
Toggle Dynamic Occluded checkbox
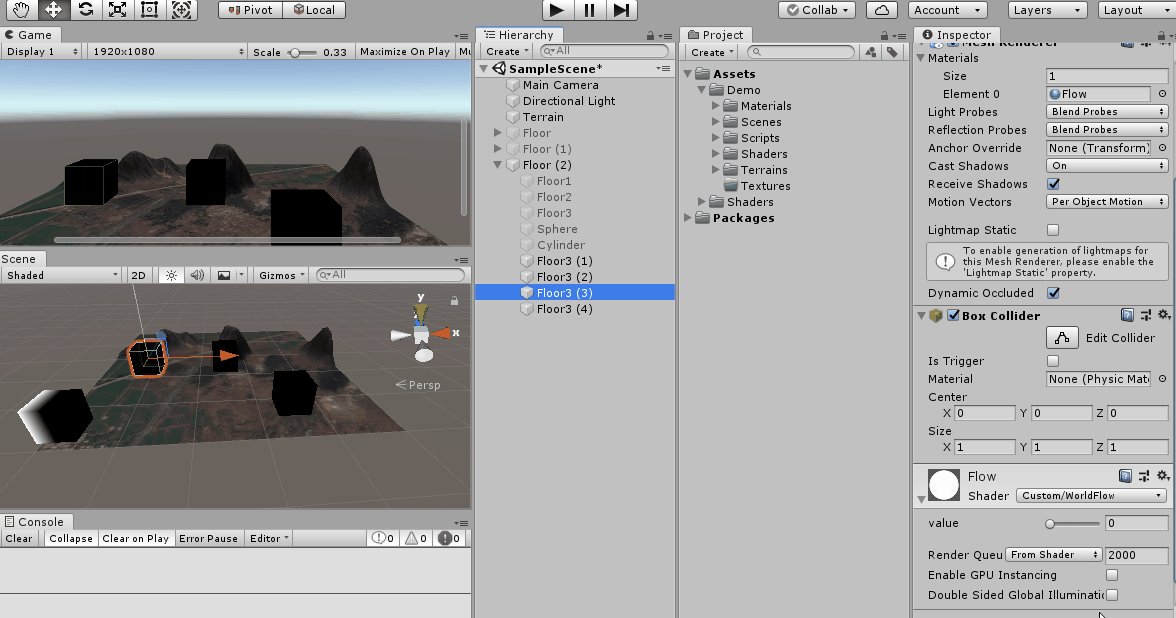coord(1053,292)
